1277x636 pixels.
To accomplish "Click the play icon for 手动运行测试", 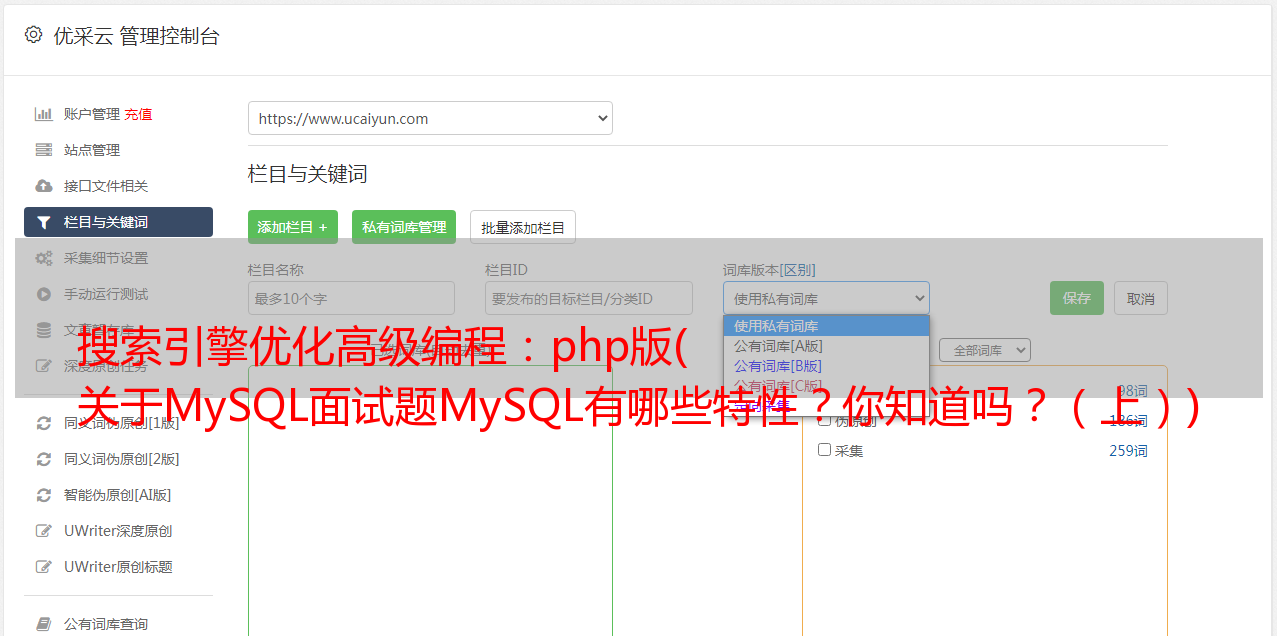I will click(44, 294).
